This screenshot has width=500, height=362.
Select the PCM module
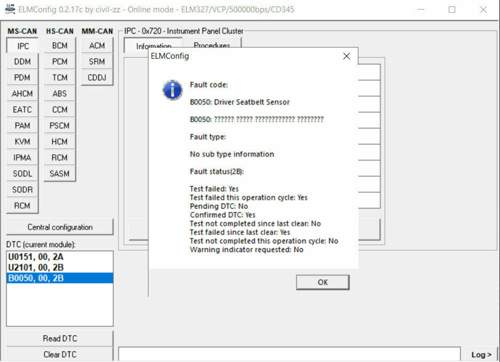click(60, 62)
